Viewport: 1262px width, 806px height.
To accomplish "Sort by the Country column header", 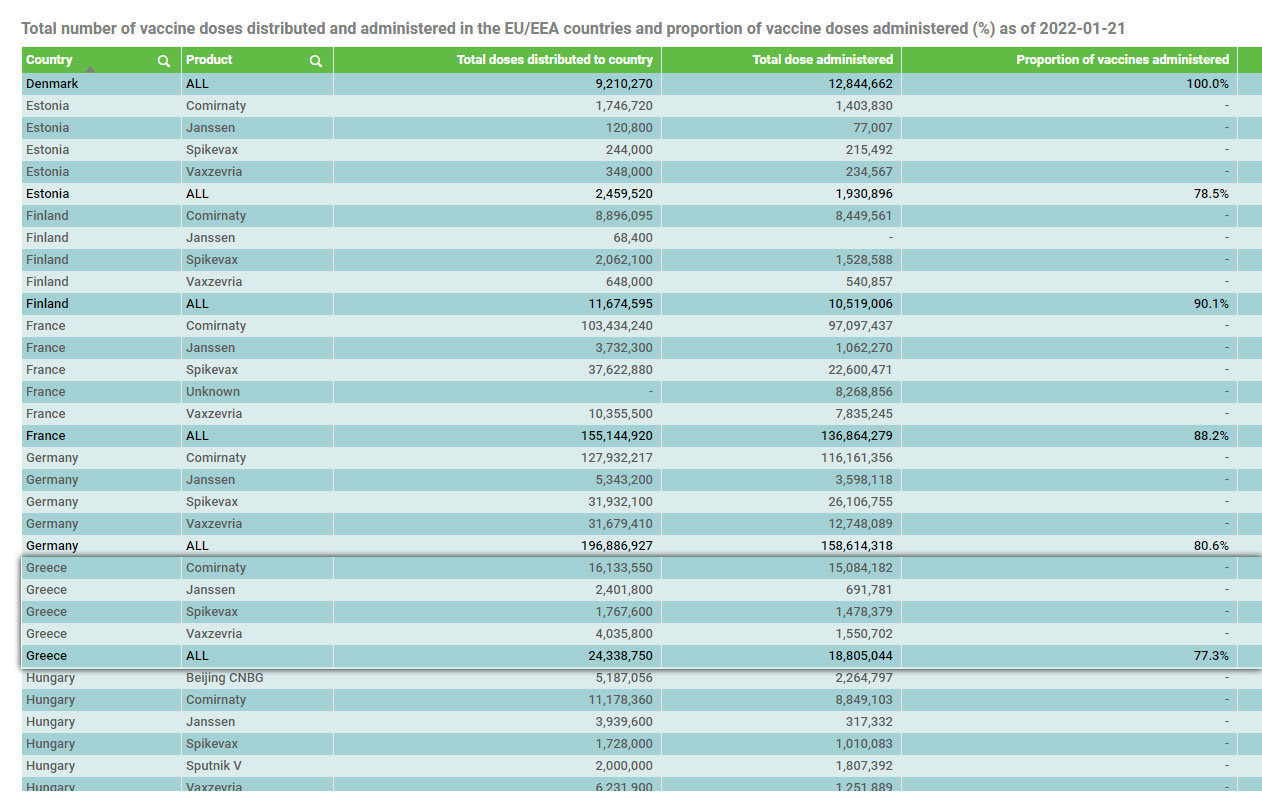I will (49, 60).
